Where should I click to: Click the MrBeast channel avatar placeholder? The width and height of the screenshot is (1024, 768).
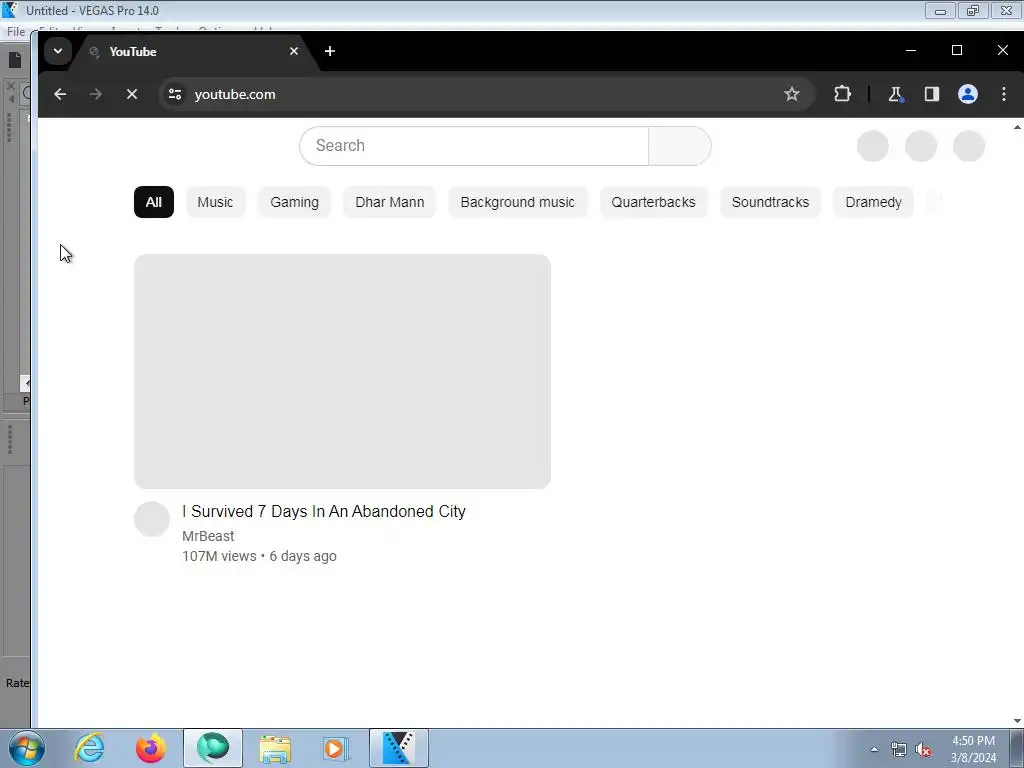(152, 519)
